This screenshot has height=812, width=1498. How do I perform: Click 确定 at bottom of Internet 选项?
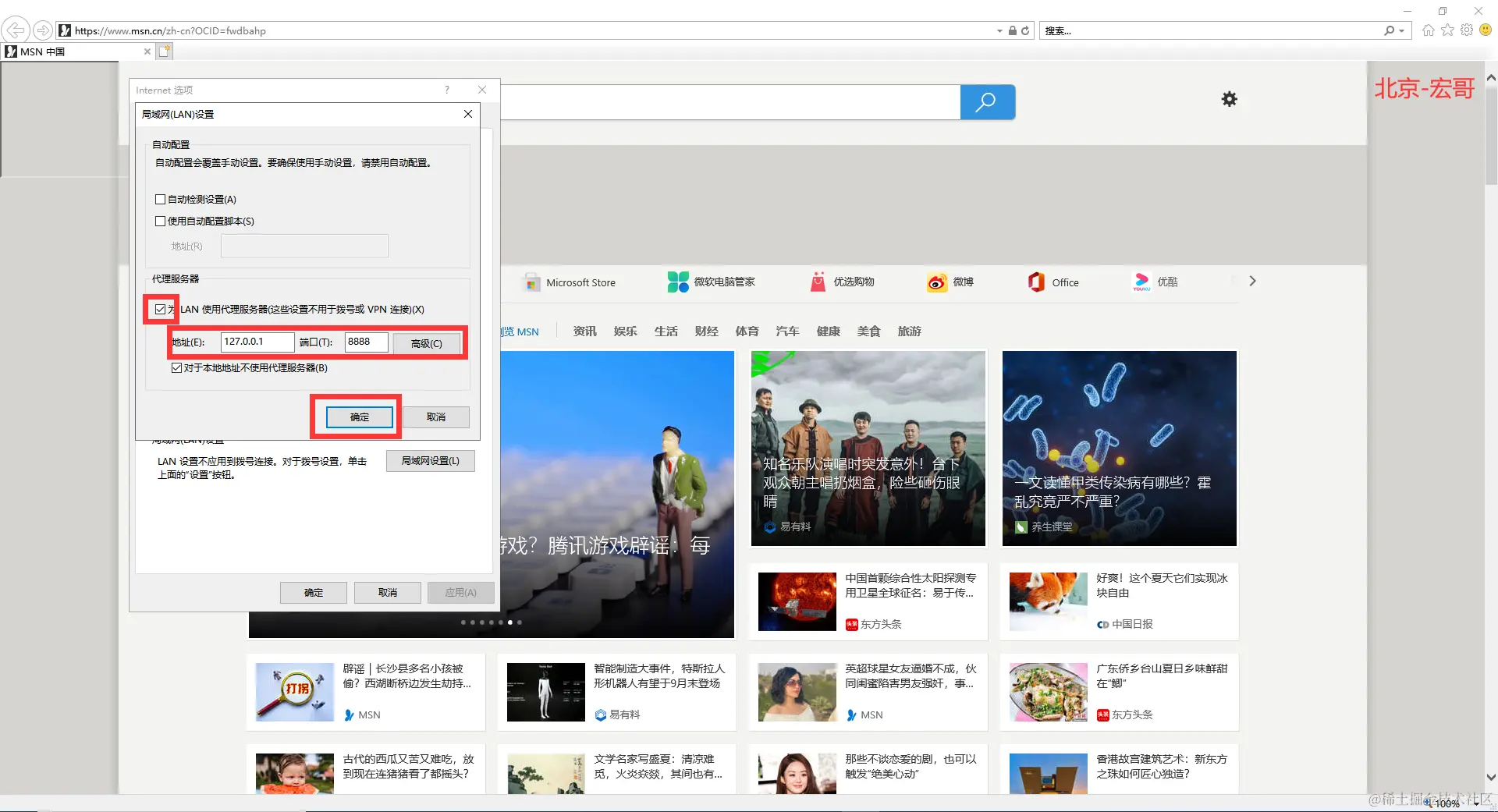[x=314, y=593]
